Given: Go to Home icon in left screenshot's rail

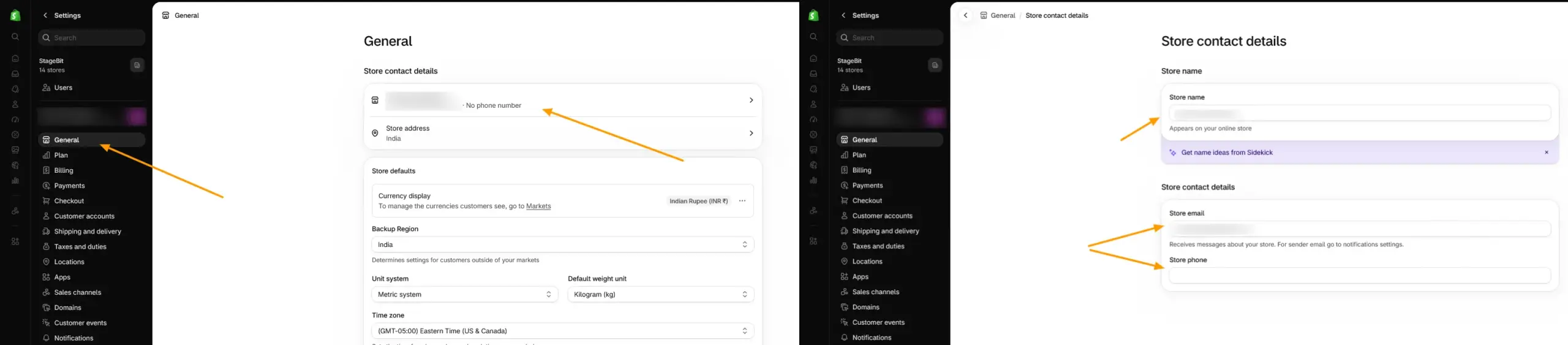Looking at the screenshot, I should [x=15, y=59].
